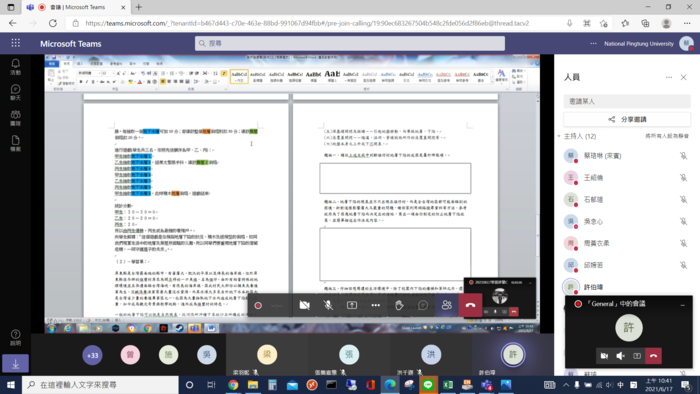Click the Share invite (分享邀請) button
700x394 pixels.
pyautogui.click(x=627, y=119)
